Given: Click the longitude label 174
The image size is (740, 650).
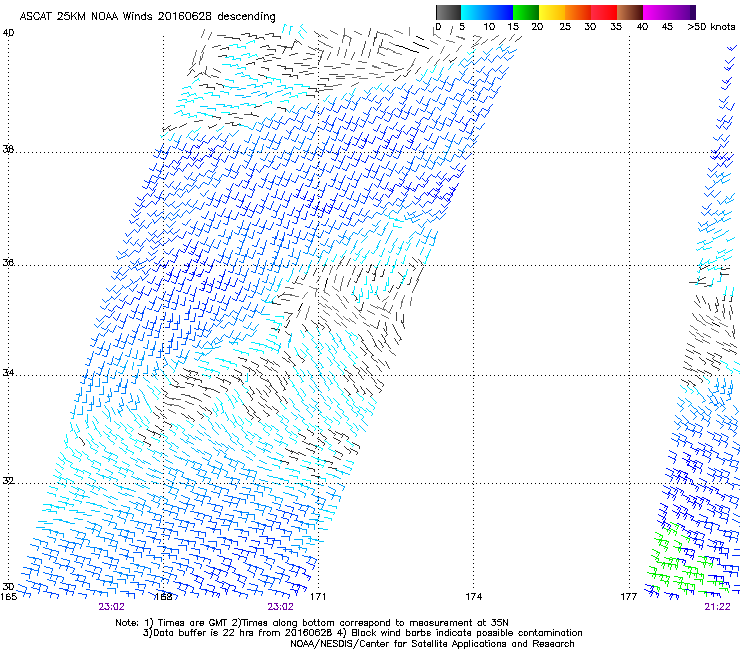Looking at the screenshot, I should (473, 597).
